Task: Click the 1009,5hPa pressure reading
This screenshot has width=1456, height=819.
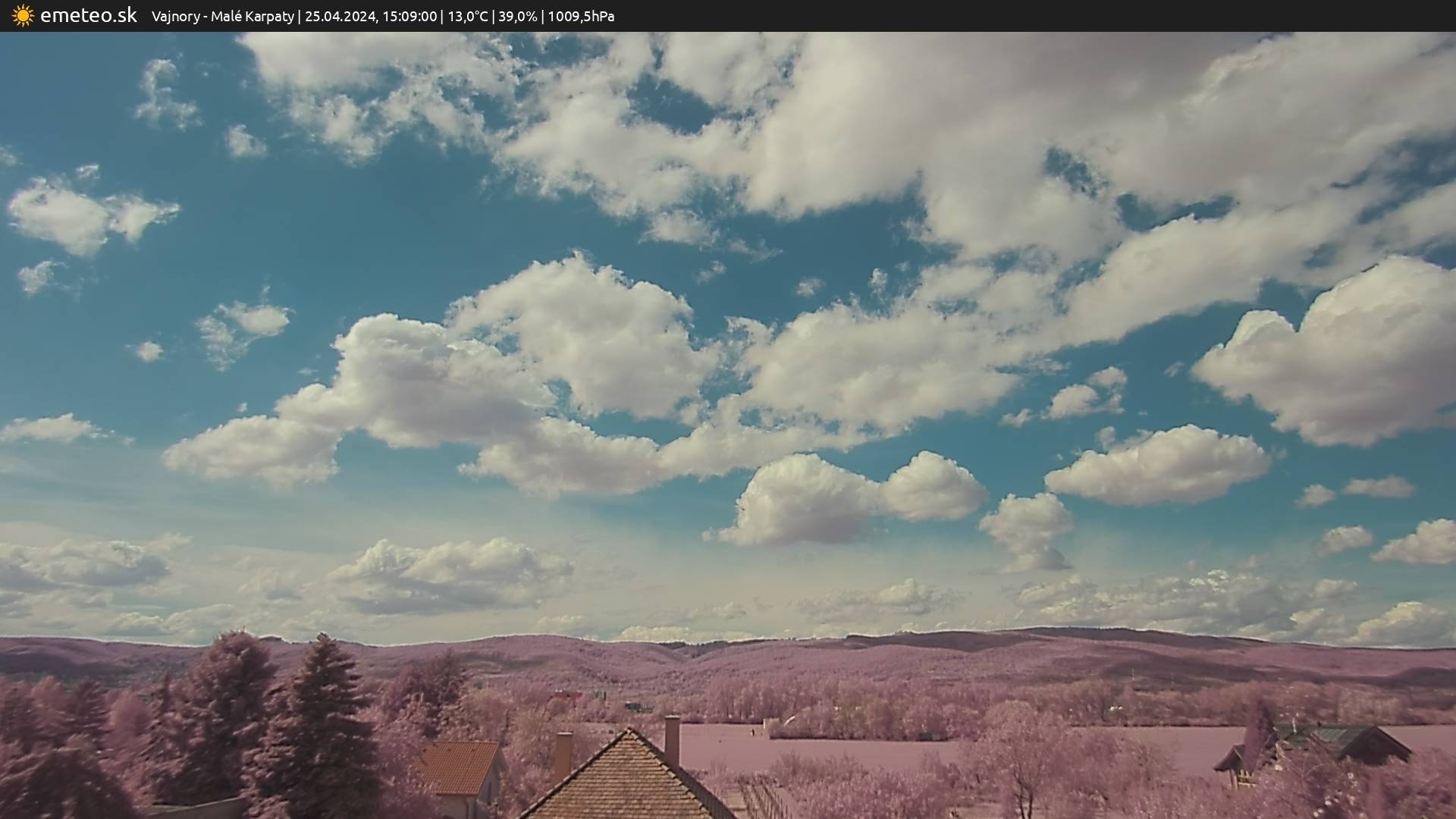Action: pyautogui.click(x=581, y=17)
